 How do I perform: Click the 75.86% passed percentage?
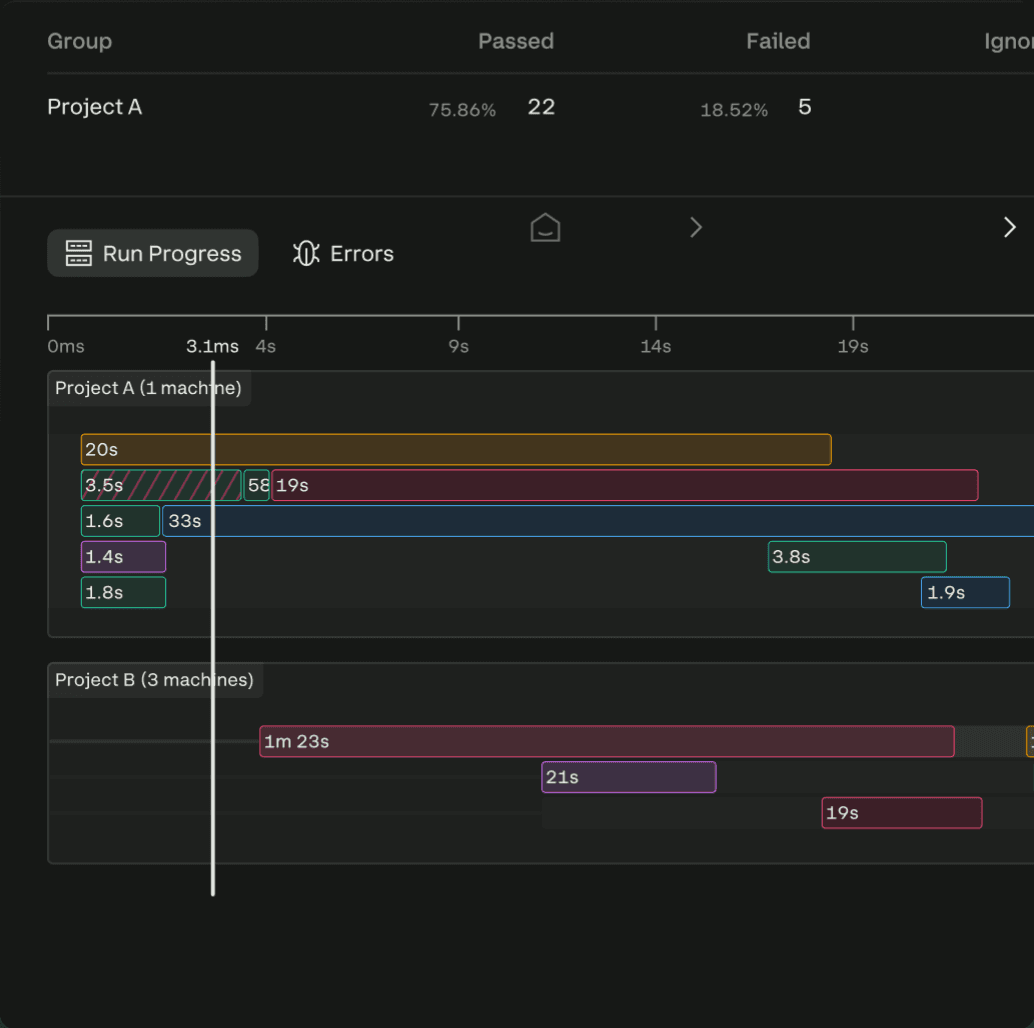462,109
